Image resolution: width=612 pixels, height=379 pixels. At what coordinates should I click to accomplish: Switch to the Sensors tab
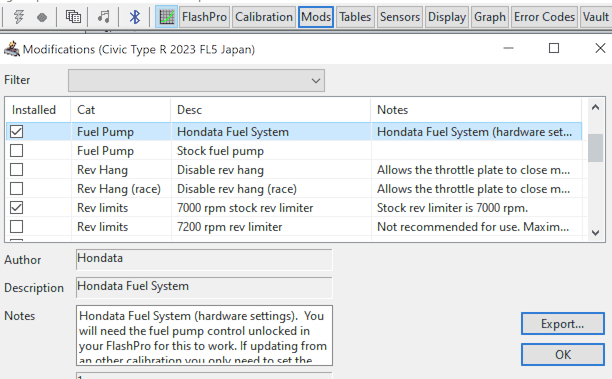[400, 17]
